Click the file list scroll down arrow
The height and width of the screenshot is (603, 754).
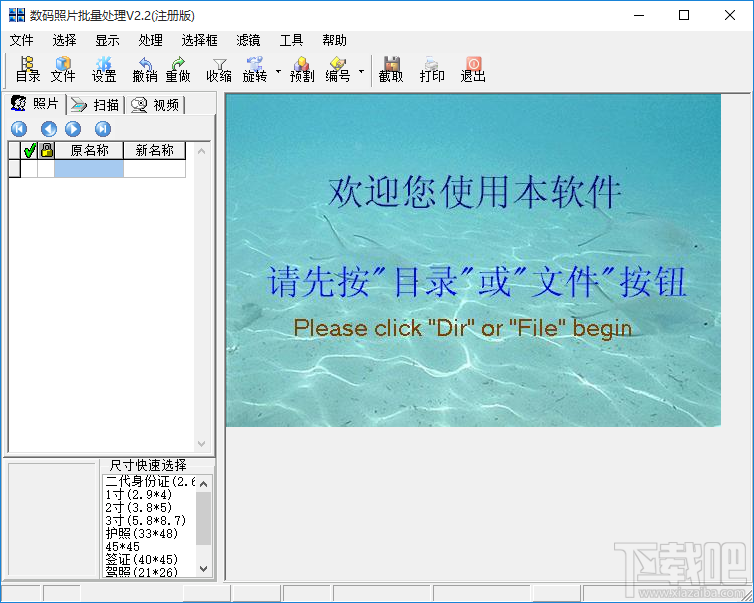(201, 443)
